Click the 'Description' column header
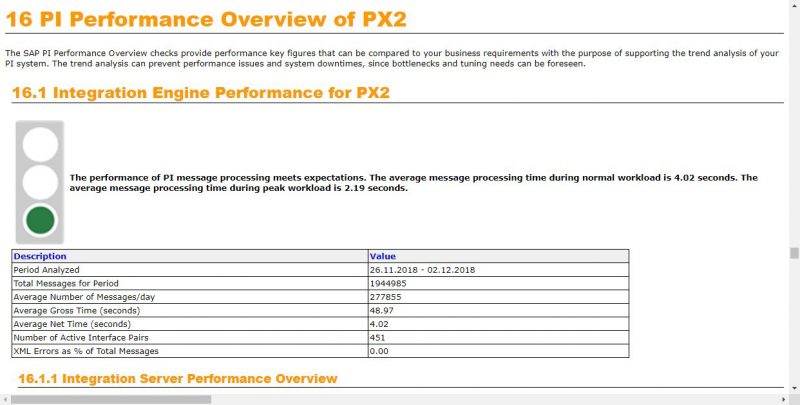 point(190,256)
